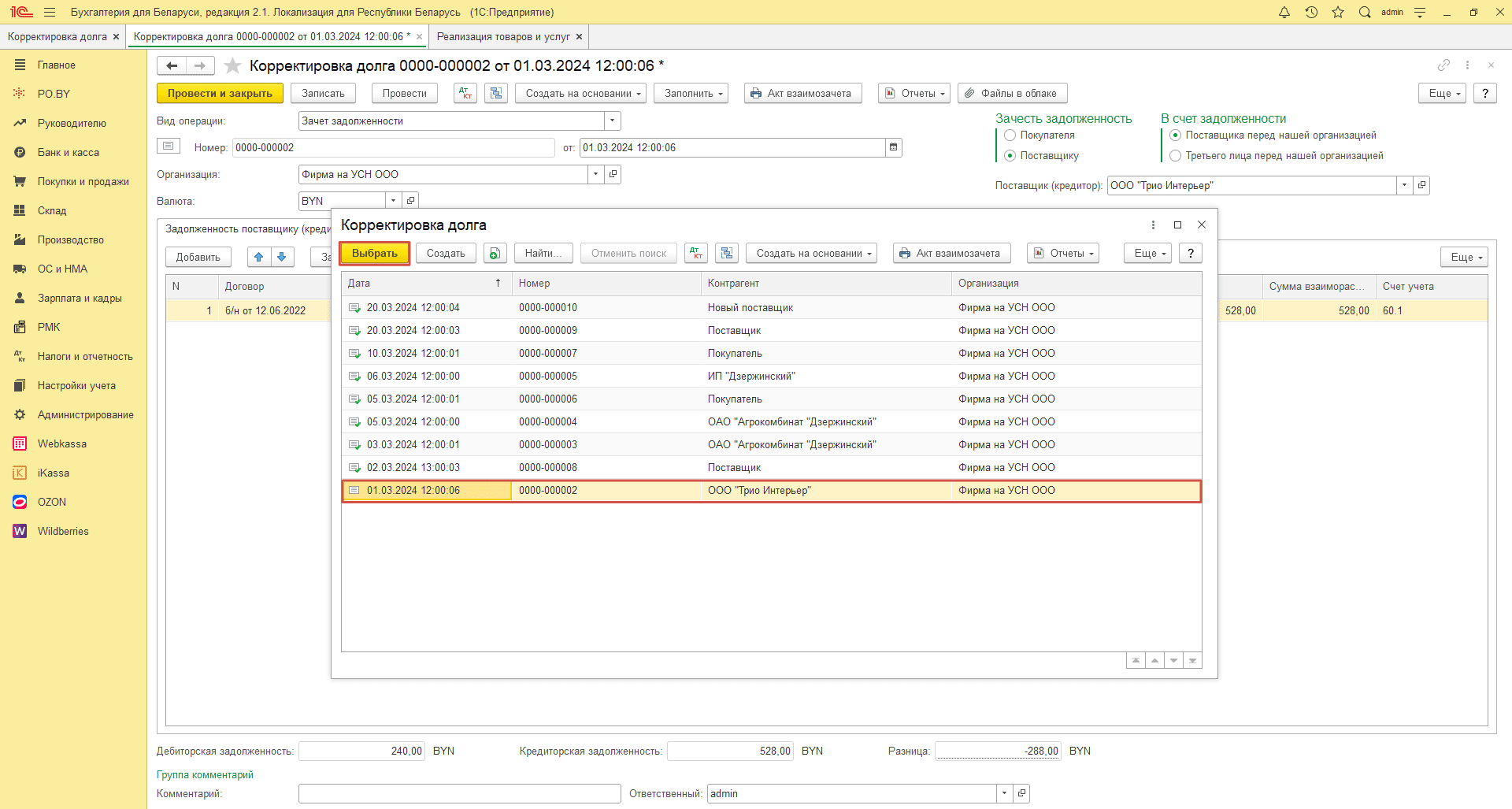This screenshot has height=809, width=1512.
Task: Click Группа комментарий link
Action: 205,775
